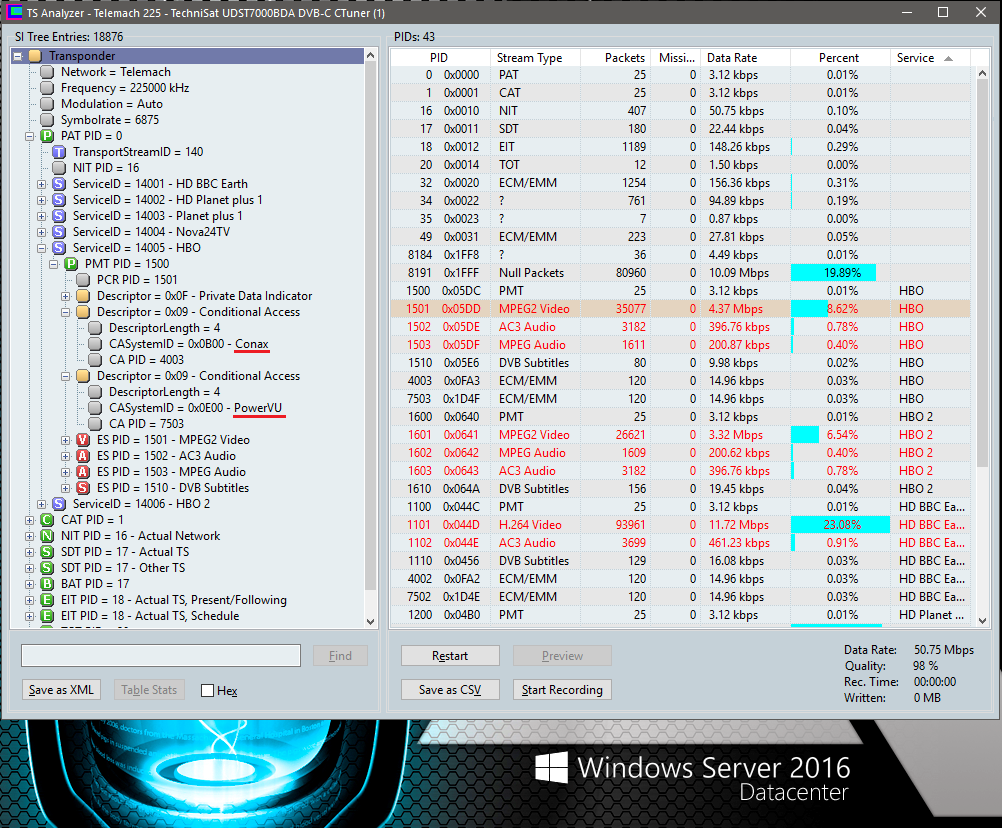Expand the CAT PID = 1 node
Image resolution: width=1002 pixels, height=828 pixels.
[x=29, y=519]
